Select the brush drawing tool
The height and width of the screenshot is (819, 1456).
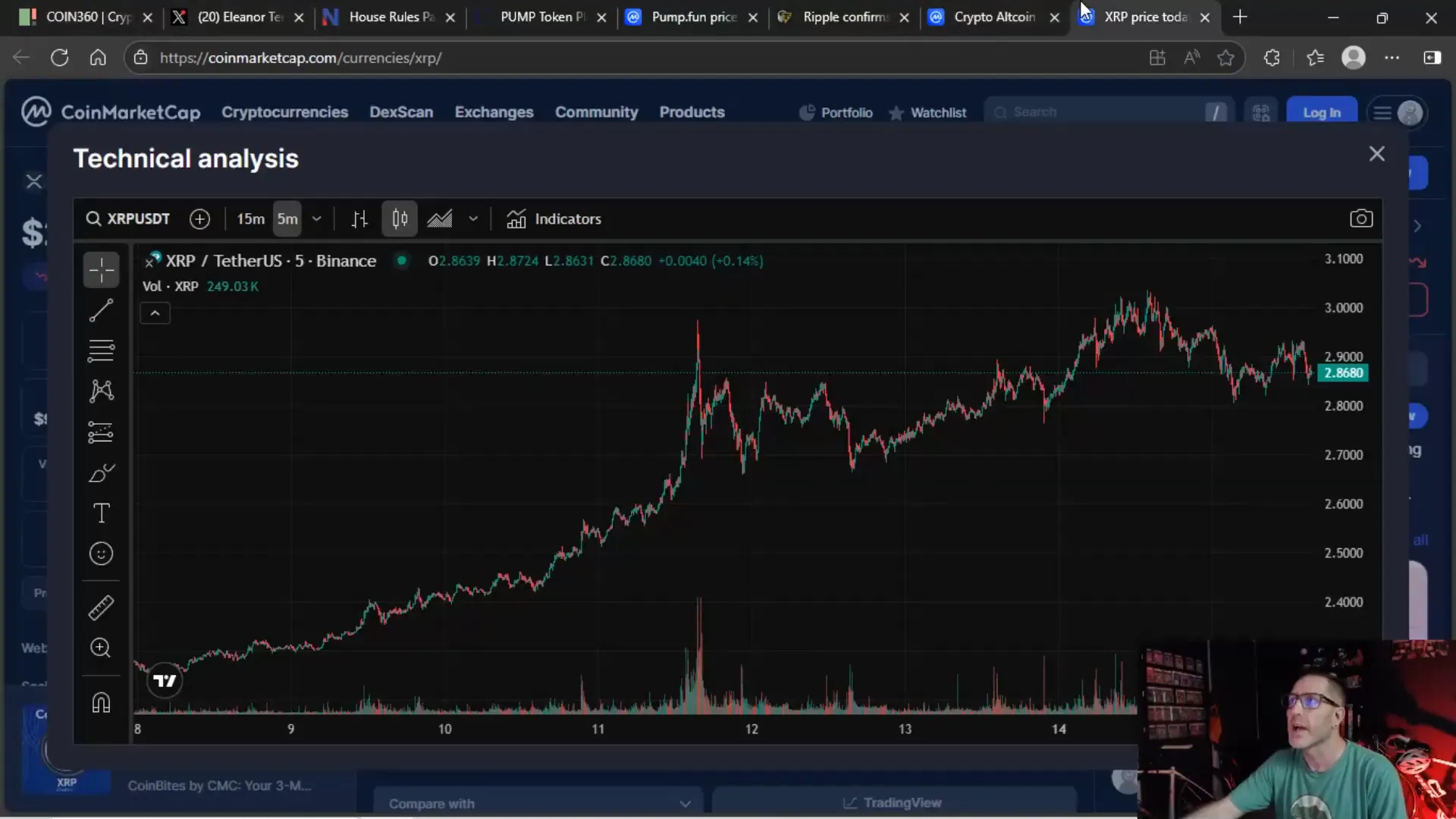[x=101, y=473]
